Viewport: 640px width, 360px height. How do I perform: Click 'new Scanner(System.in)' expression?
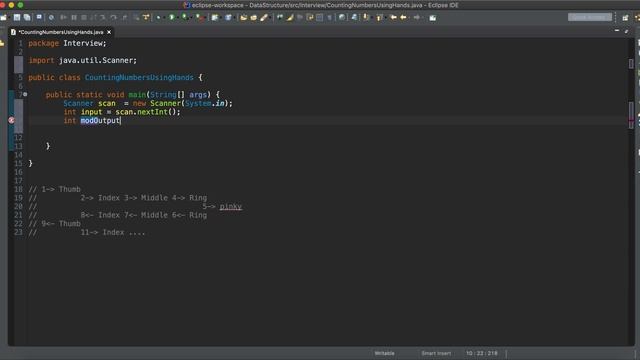click(x=181, y=103)
